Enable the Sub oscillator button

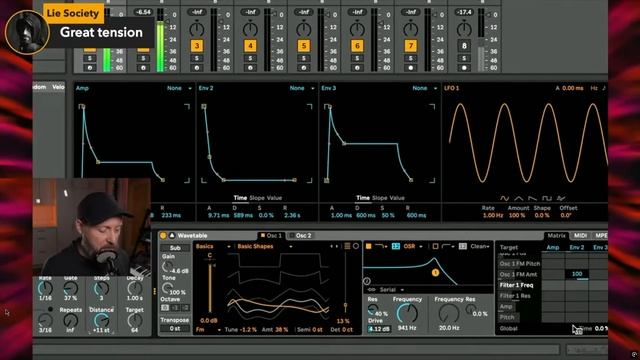pyautogui.click(x=175, y=248)
